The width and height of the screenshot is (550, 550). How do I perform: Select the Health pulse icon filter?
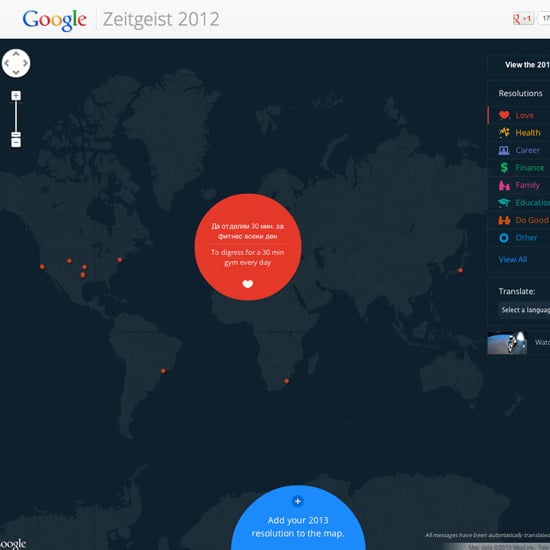pyautogui.click(x=504, y=133)
